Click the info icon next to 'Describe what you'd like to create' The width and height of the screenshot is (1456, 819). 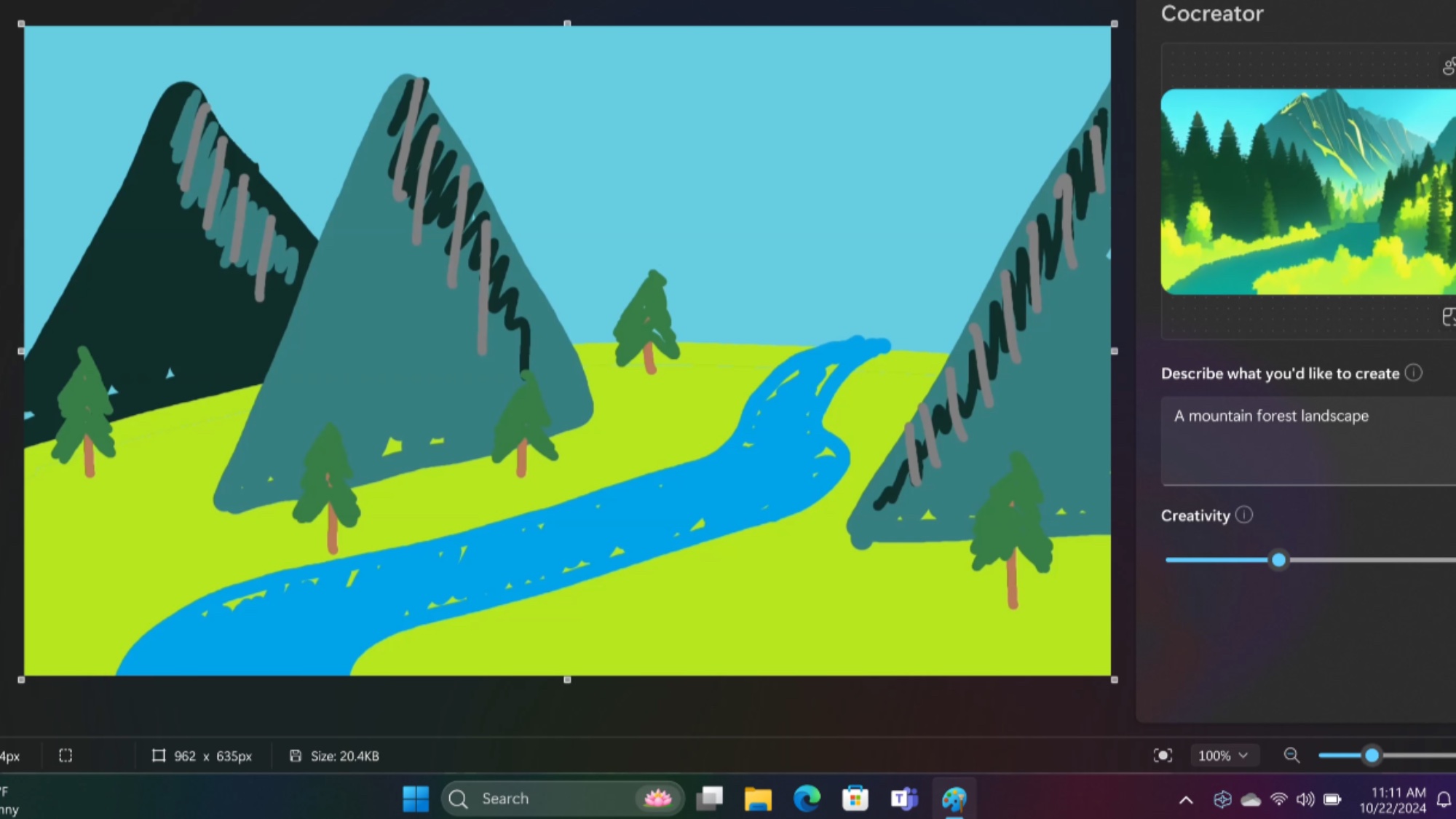pos(1415,373)
